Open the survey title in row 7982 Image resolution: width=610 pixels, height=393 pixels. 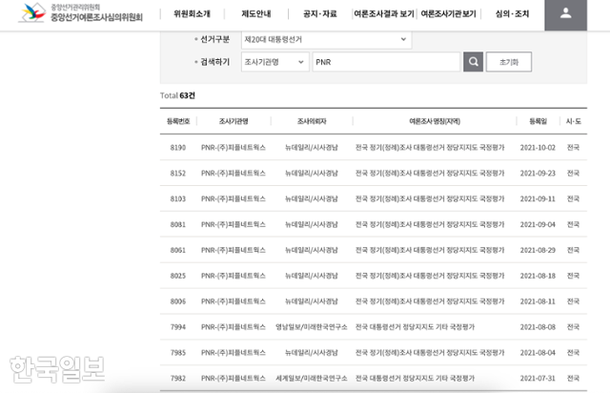415,378
